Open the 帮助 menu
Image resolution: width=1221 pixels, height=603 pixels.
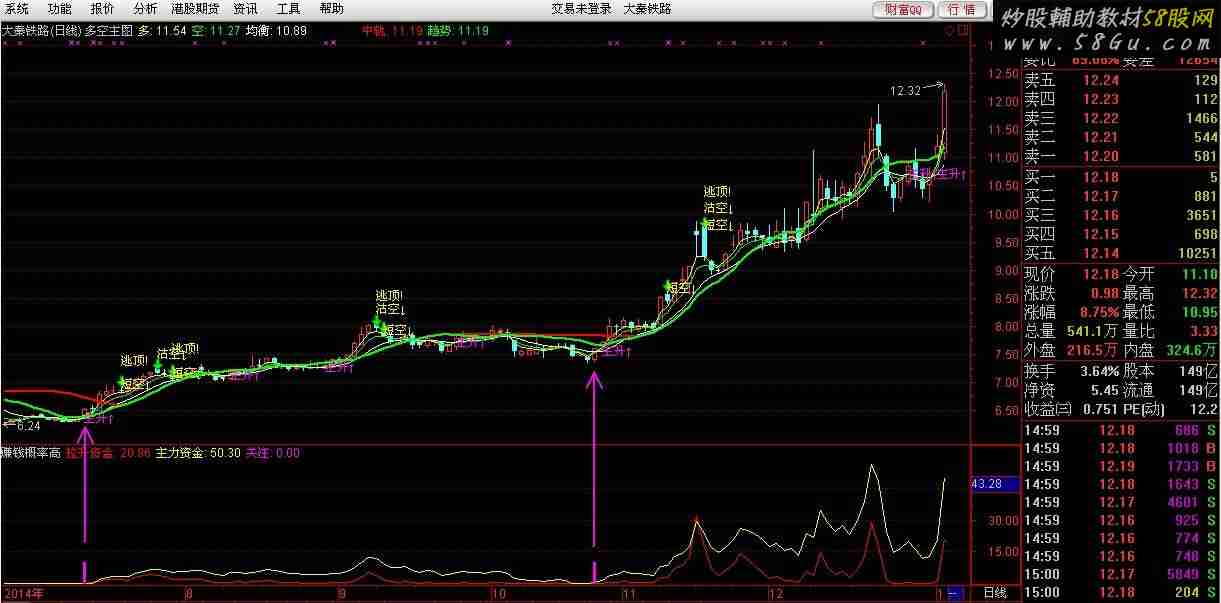click(331, 9)
